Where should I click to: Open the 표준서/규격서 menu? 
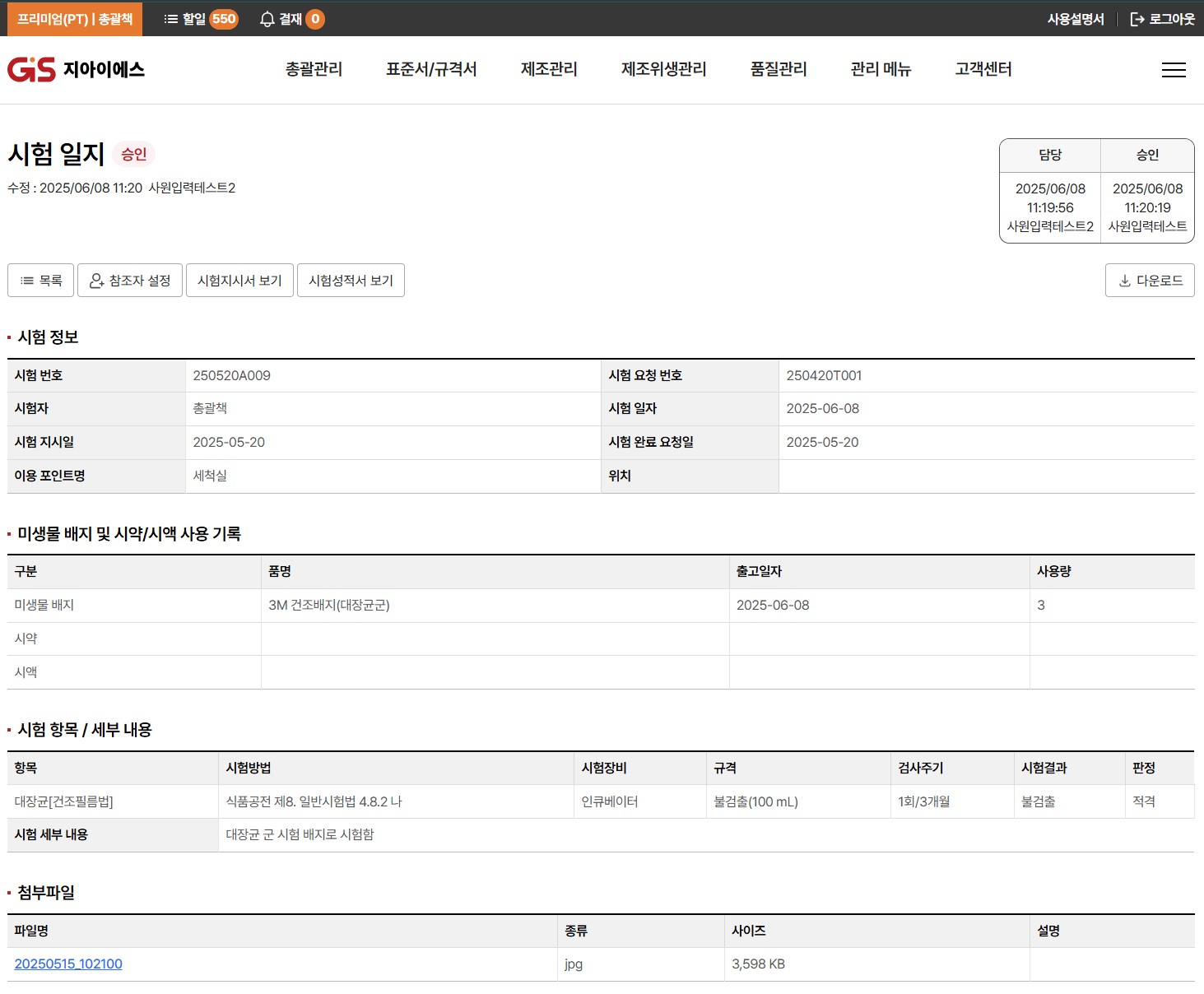click(431, 69)
